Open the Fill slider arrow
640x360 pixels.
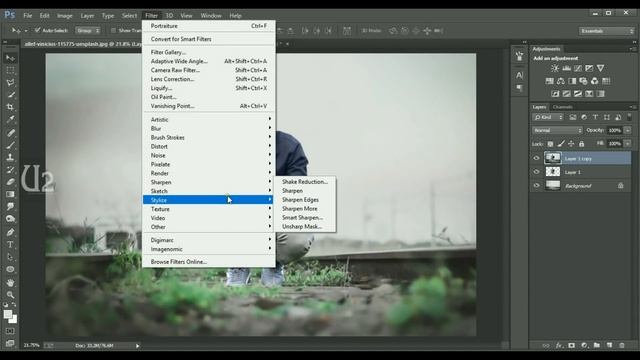click(x=628, y=144)
